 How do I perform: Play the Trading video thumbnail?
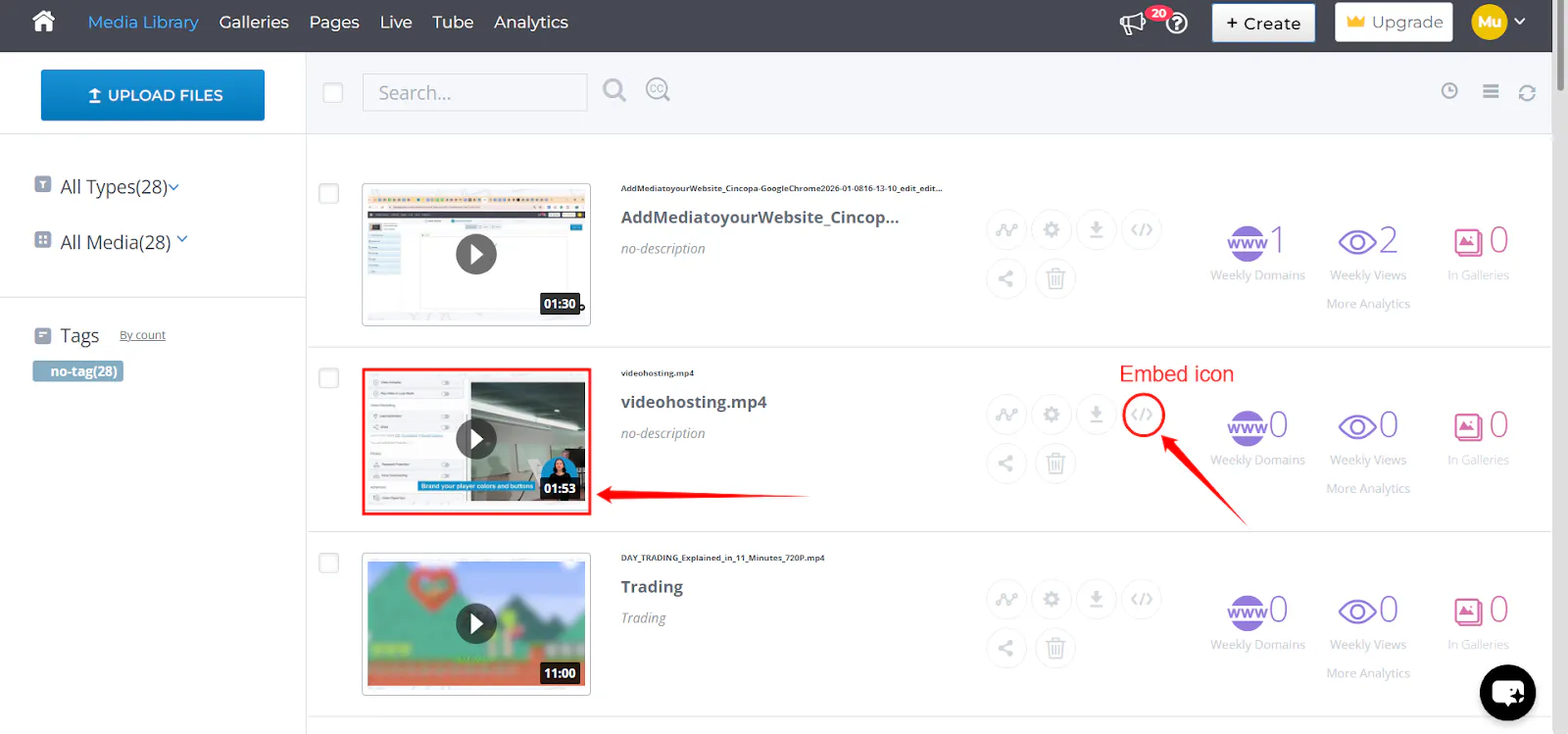[x=476, y=624]
